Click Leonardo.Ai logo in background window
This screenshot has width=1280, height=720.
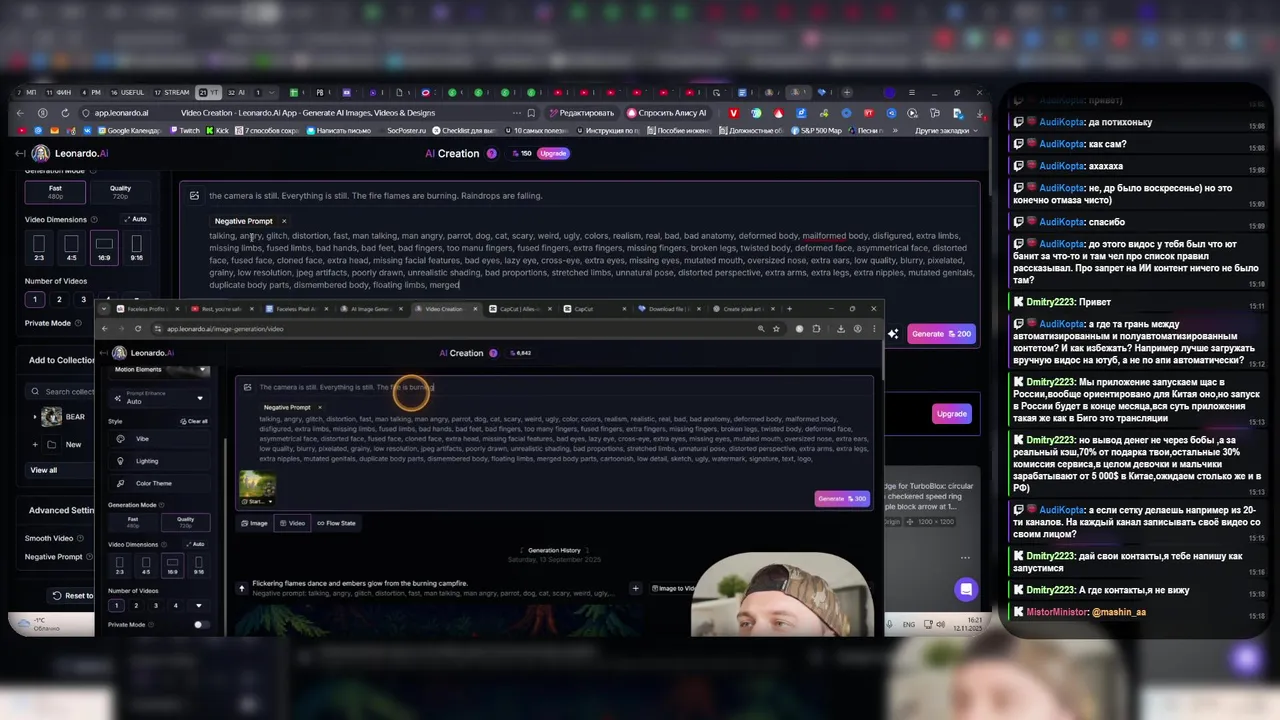click(70, 153)
